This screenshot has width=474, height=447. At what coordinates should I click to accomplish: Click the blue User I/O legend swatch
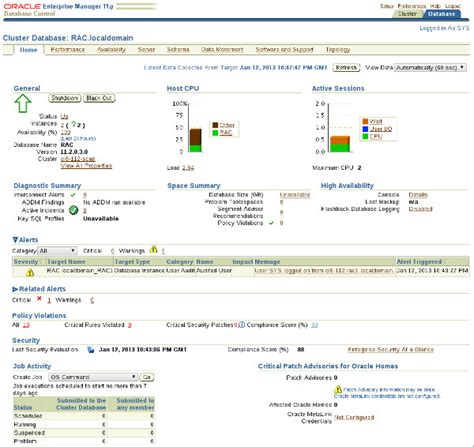[x=365, y=129]
